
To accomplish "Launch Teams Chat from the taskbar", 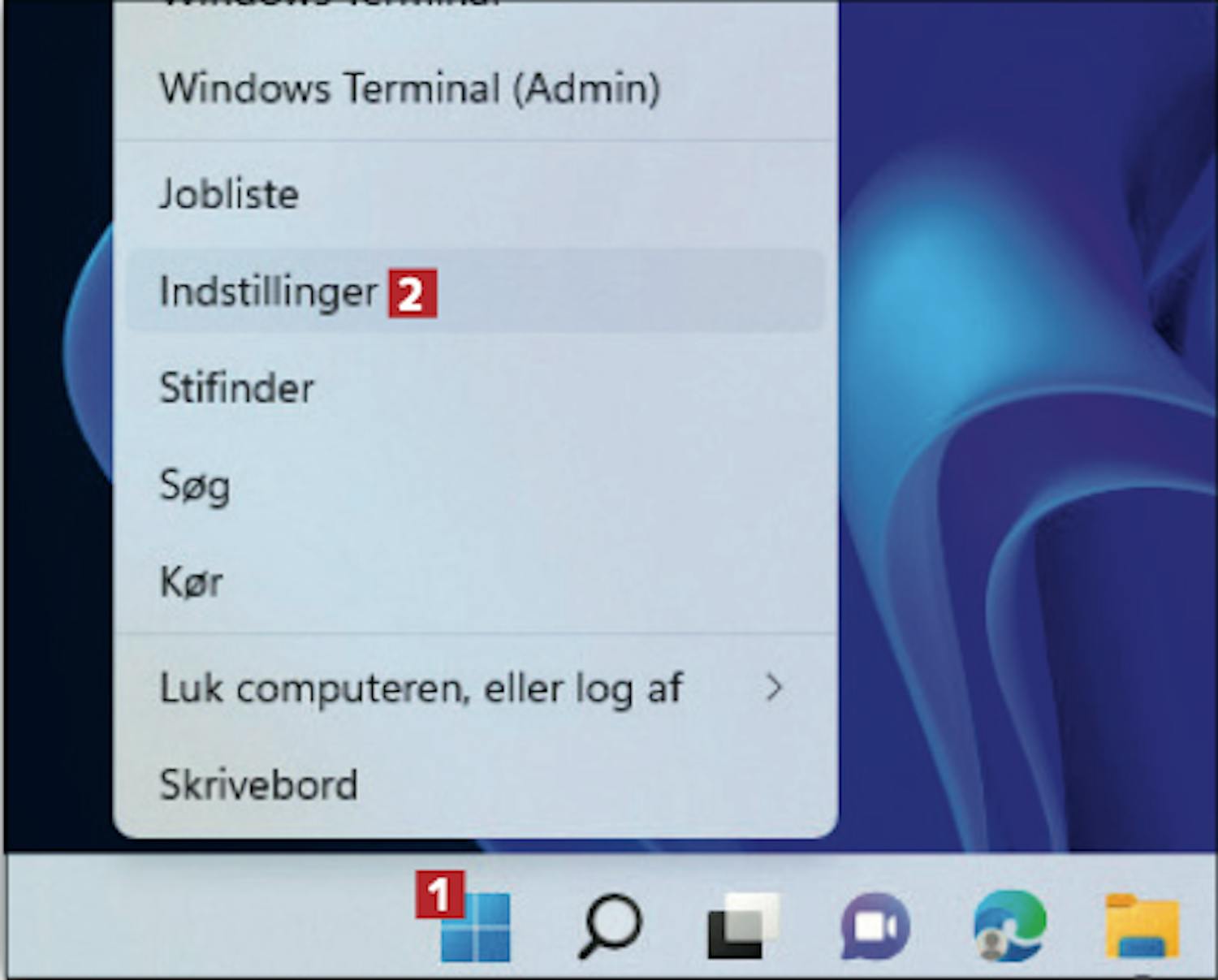I will click(x=875, y=926).
